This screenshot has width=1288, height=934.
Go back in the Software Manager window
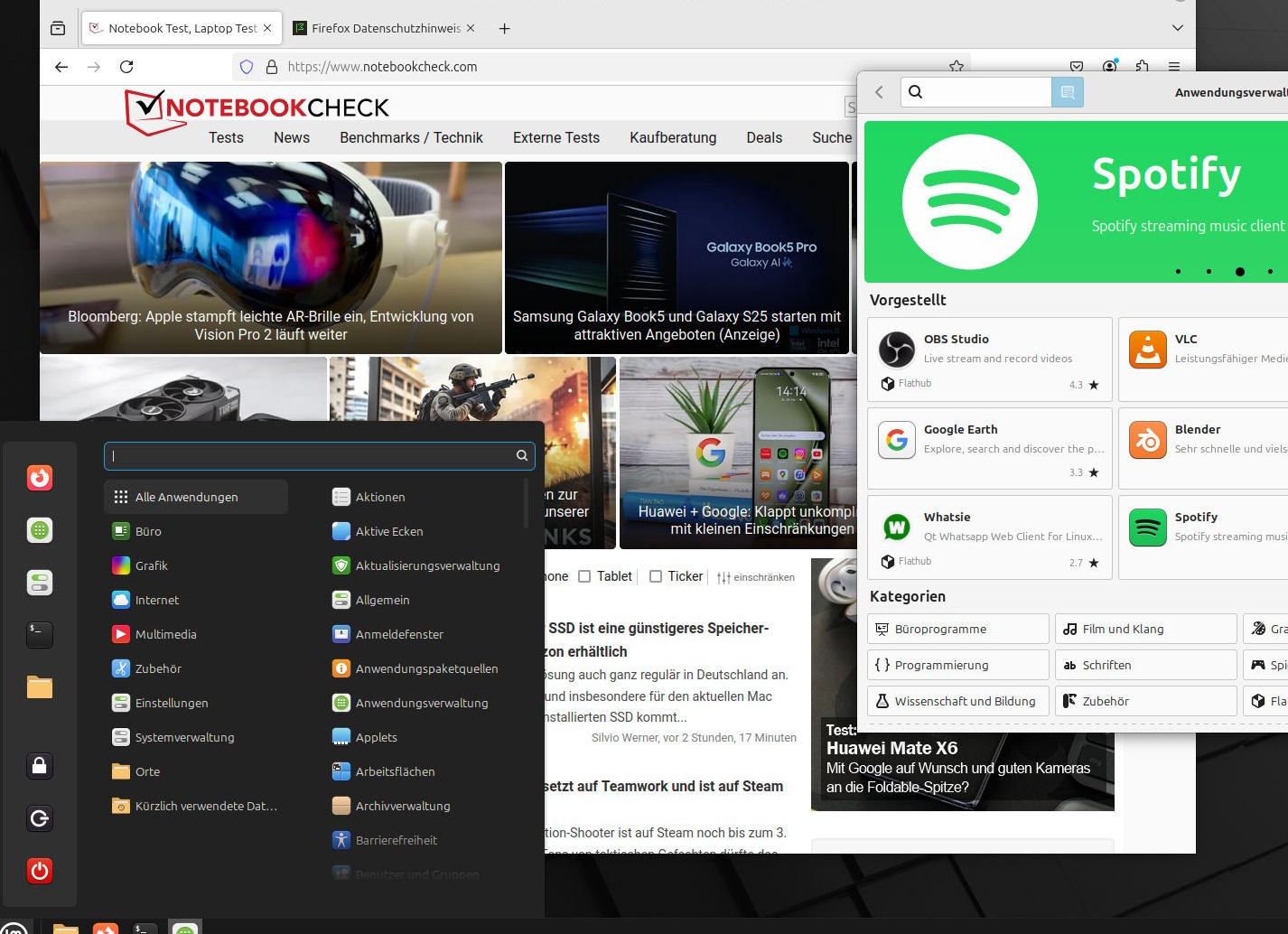880,92
